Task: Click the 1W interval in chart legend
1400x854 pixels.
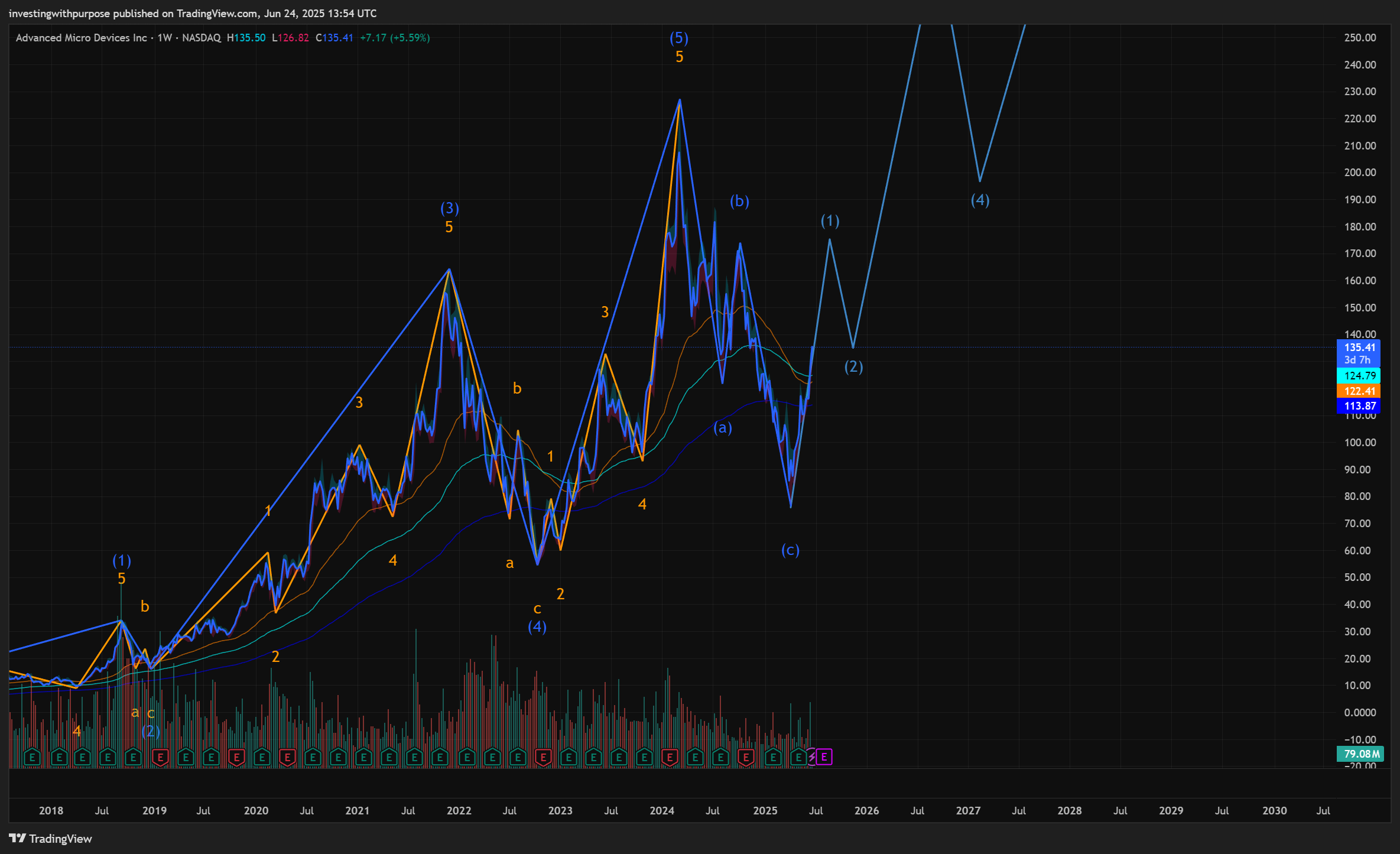Action: [164, 38]
